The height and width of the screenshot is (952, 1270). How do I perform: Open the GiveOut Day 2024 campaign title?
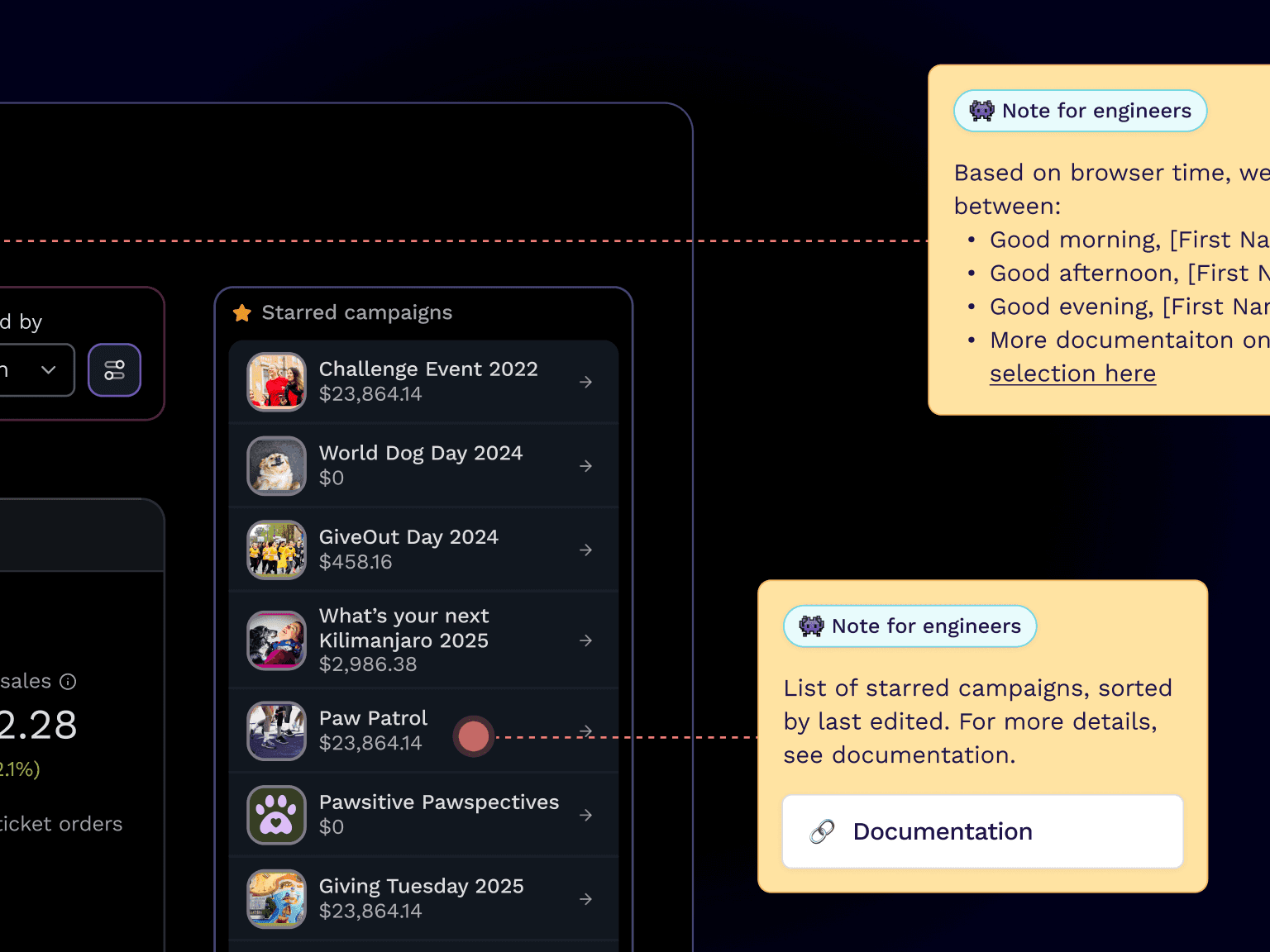408,537
